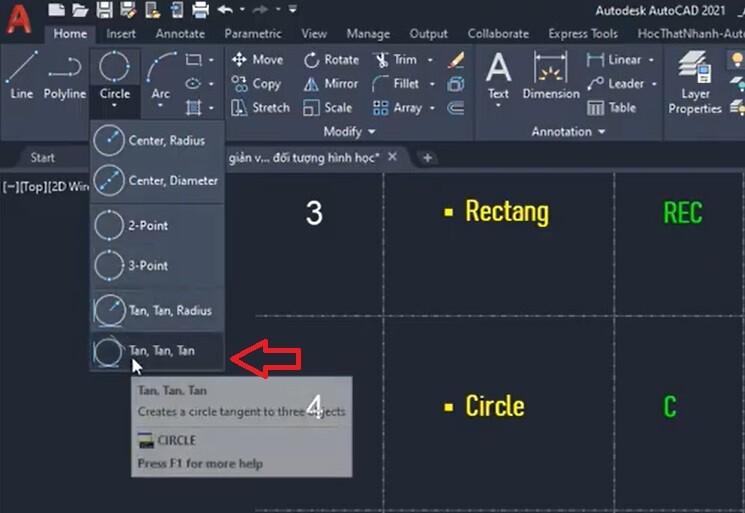Click the Table tool

(x=611, y=108)
